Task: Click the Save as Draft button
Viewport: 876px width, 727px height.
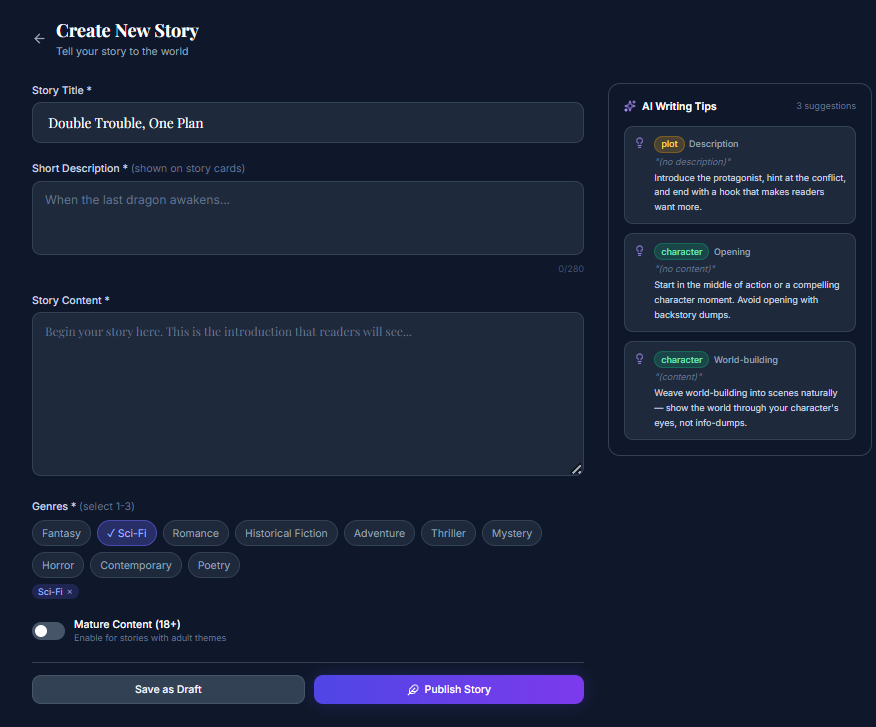Action: point(168,690)
